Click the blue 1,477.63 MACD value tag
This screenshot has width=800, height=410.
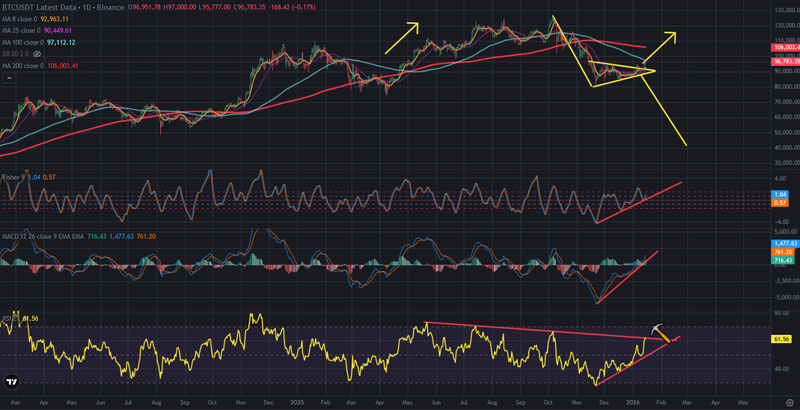tap(783, 243)
